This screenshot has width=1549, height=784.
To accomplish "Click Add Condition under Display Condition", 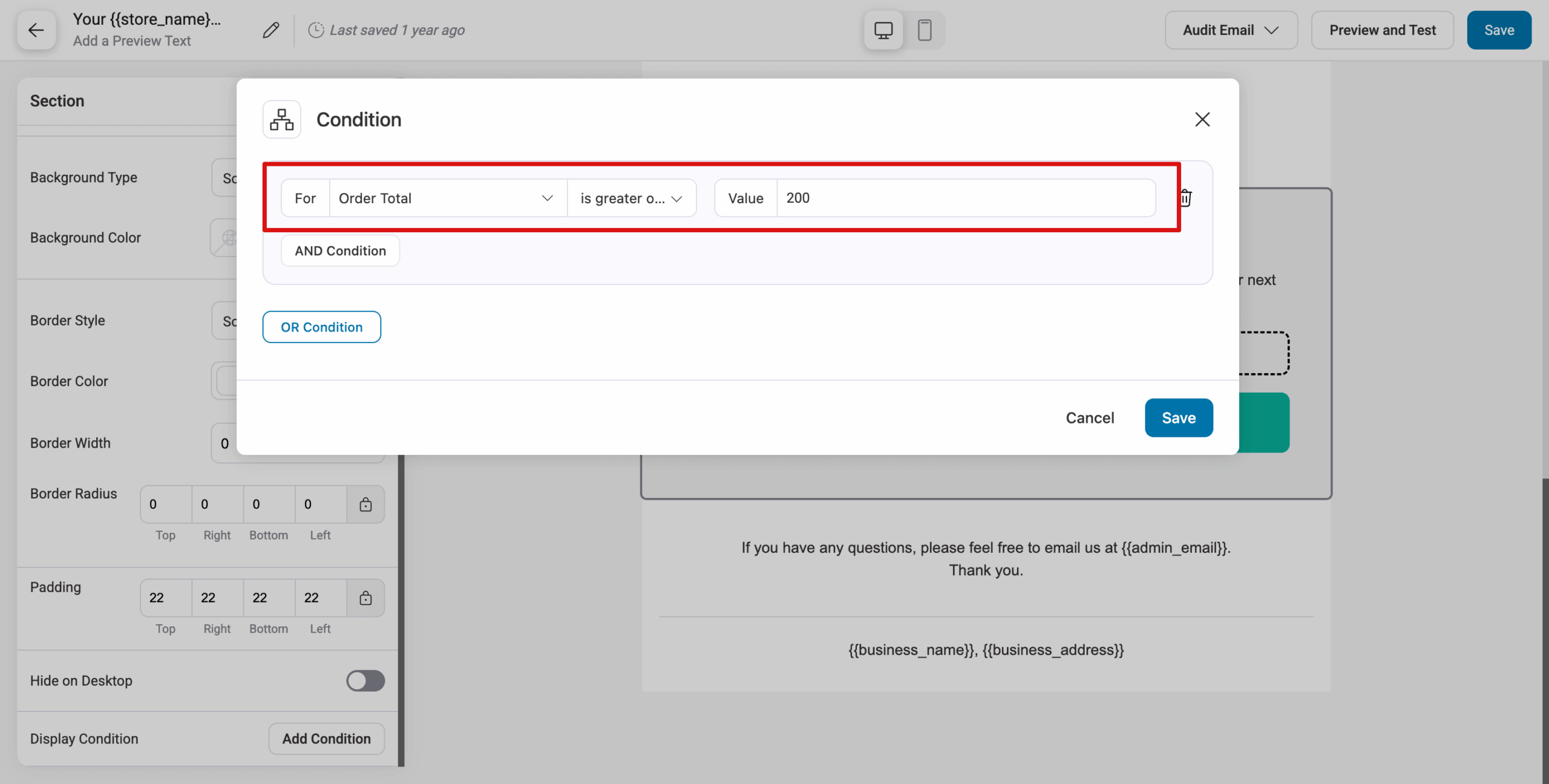I will [327, 739].
